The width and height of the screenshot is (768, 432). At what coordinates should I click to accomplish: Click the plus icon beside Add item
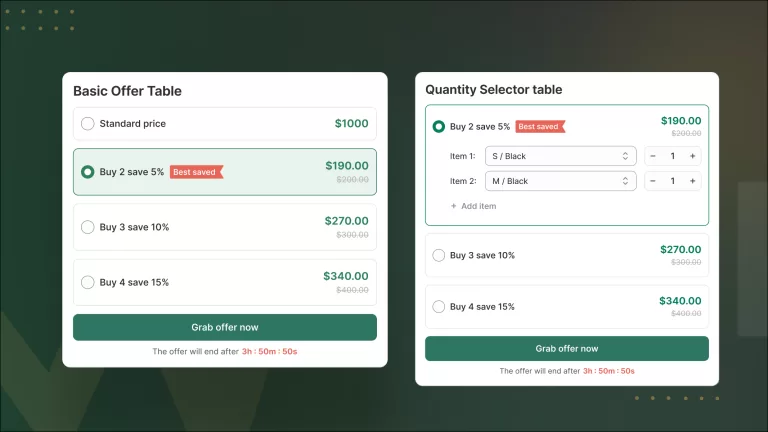(x=453, y=206)
